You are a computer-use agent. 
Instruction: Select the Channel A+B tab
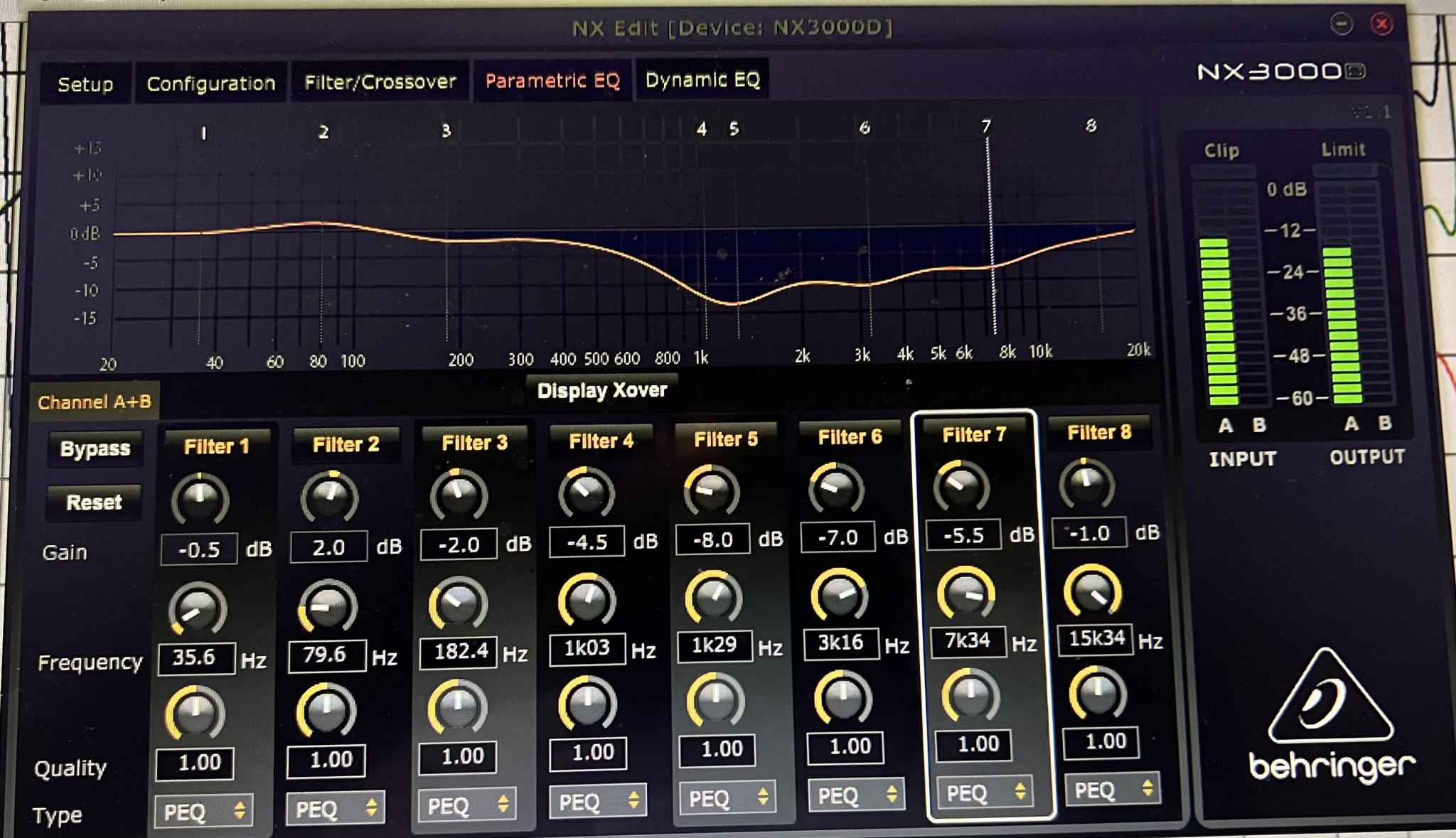pos(95,402)
